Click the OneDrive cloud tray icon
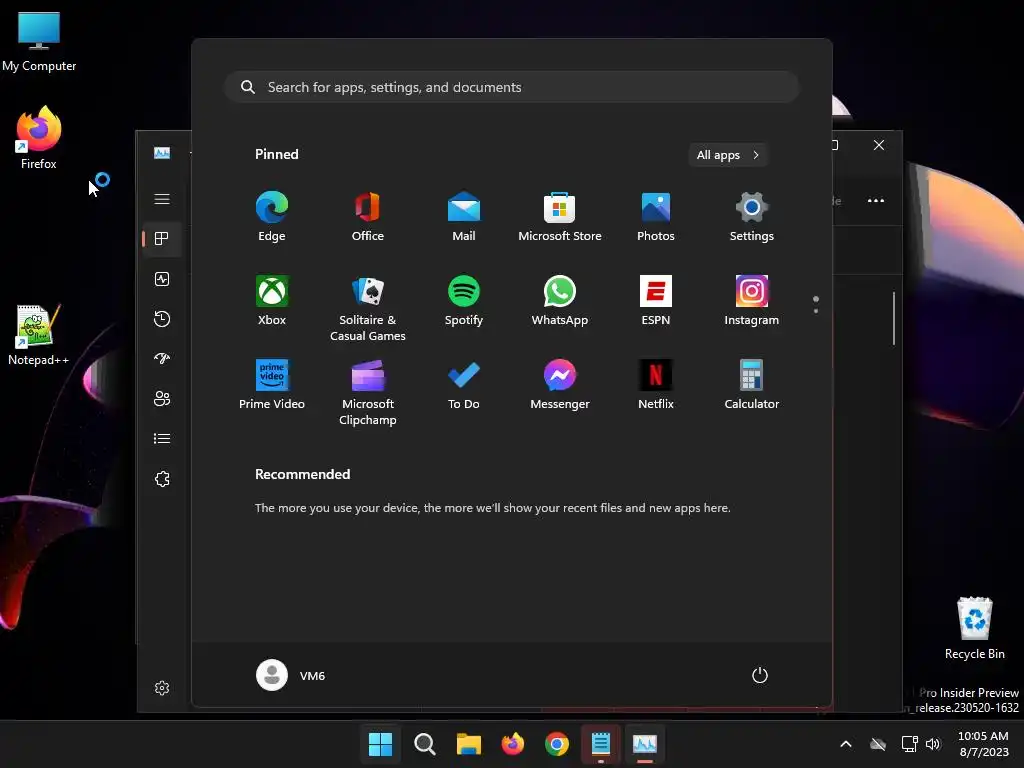1024x768 pixels. pos(878,744)
